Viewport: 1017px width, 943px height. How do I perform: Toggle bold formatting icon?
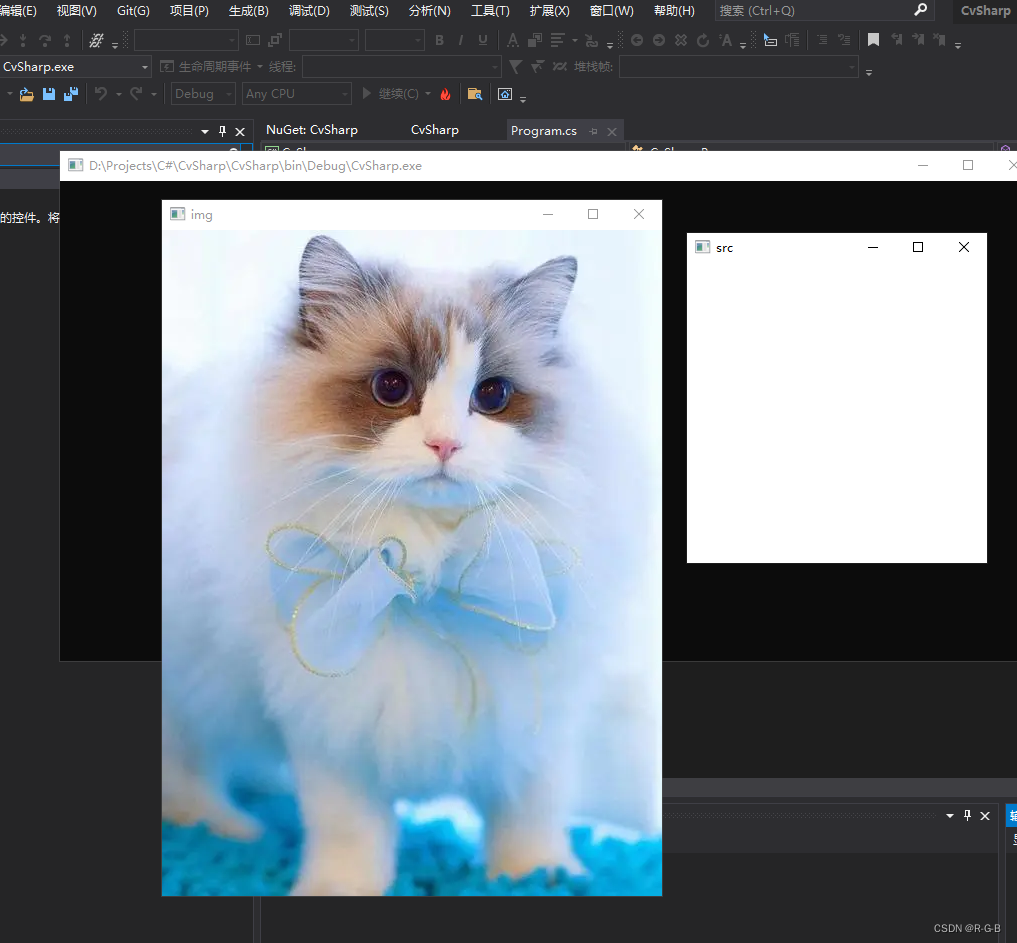click(440, 40)
